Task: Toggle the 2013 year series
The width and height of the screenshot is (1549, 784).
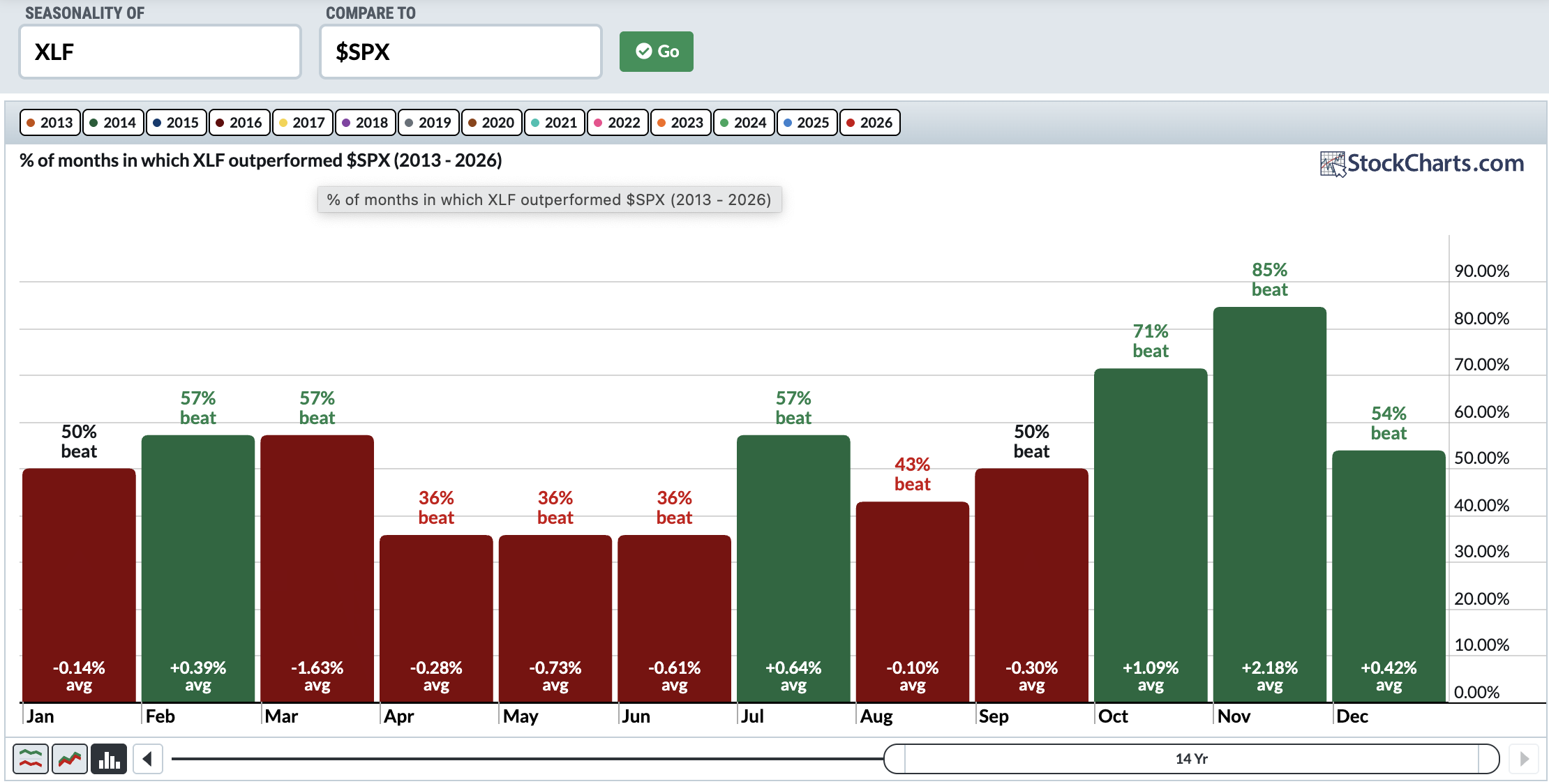Action: [x=50, y=123]
